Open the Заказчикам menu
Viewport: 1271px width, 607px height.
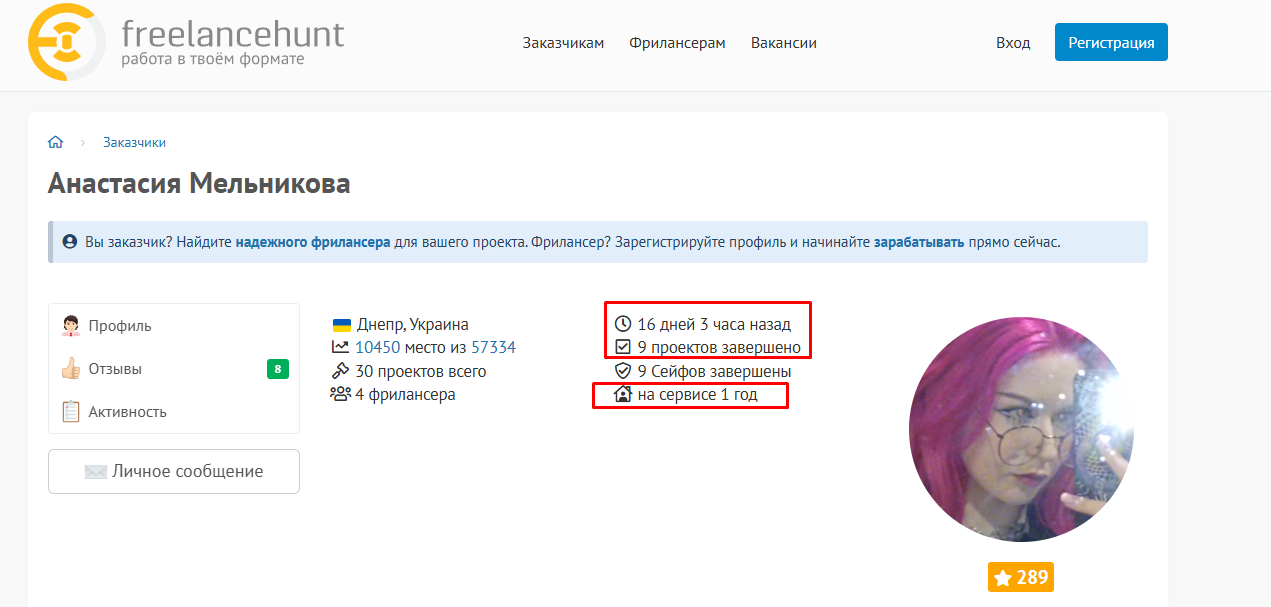click(563, 43)
